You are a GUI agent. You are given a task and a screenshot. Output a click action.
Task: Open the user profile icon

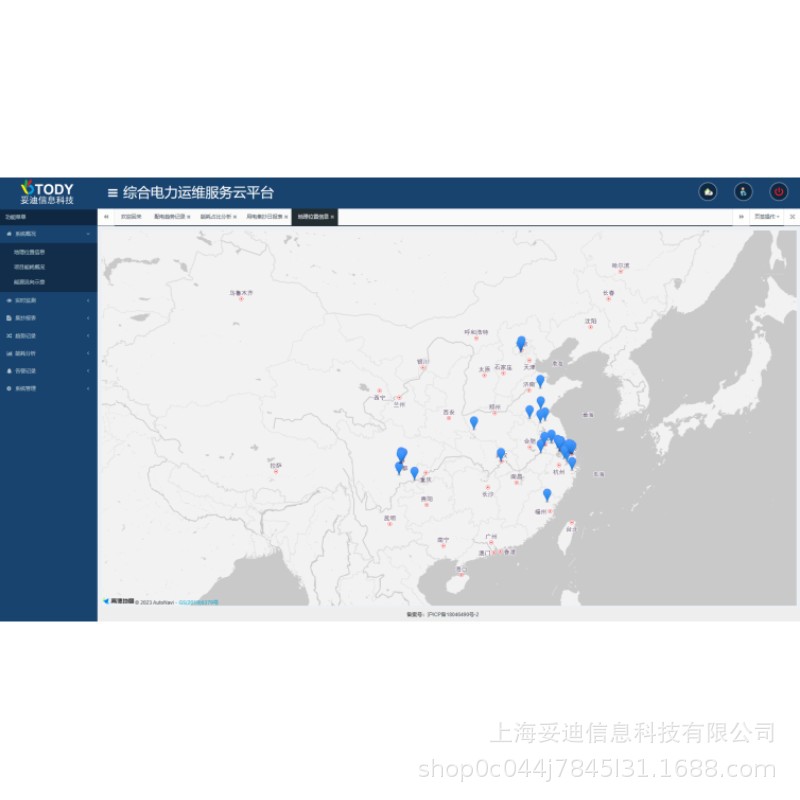pos(743,192)
